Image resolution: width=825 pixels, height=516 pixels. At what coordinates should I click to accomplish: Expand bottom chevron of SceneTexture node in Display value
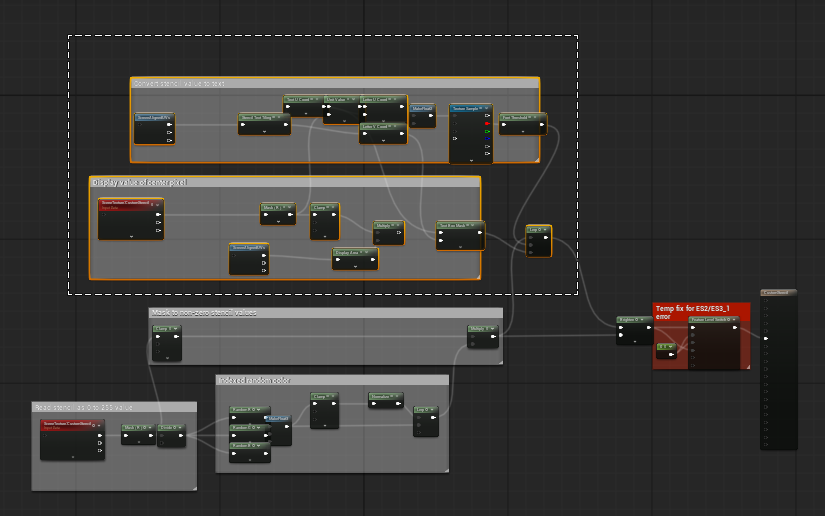131,237
